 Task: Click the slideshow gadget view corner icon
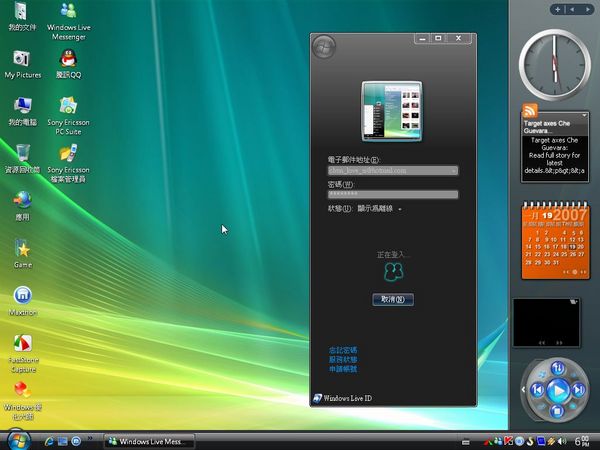[x=573, y=302]
